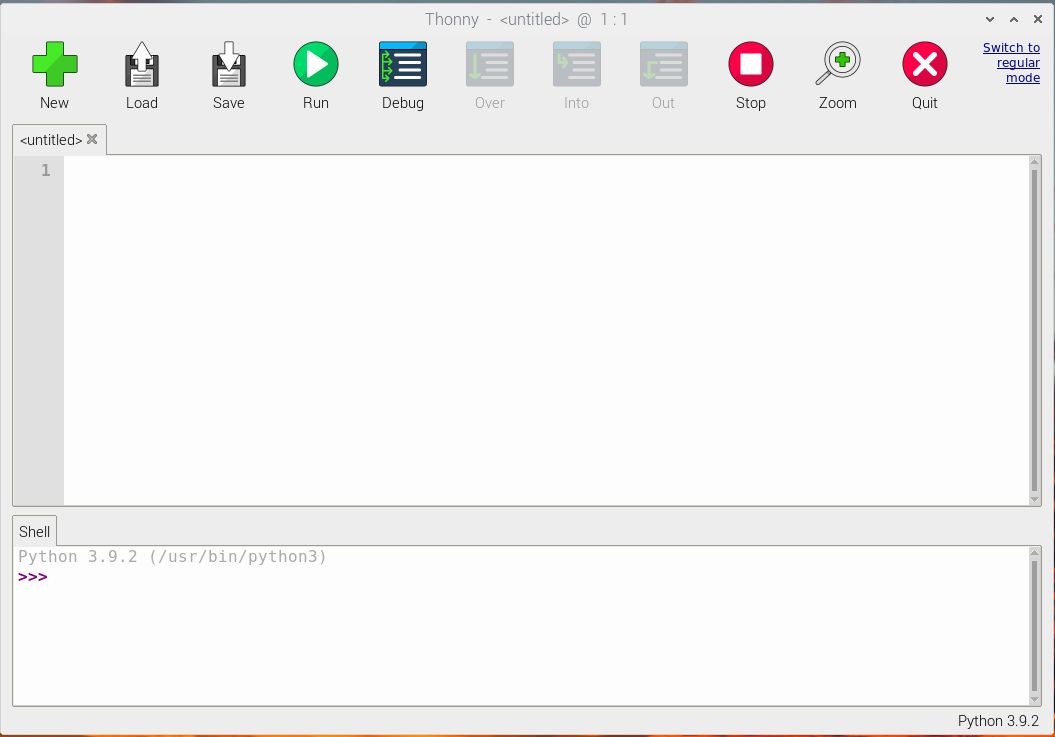Screen dimensions: 1055x737
Task: Quit Thonny with the red X icon
Action: click(924, 65)
